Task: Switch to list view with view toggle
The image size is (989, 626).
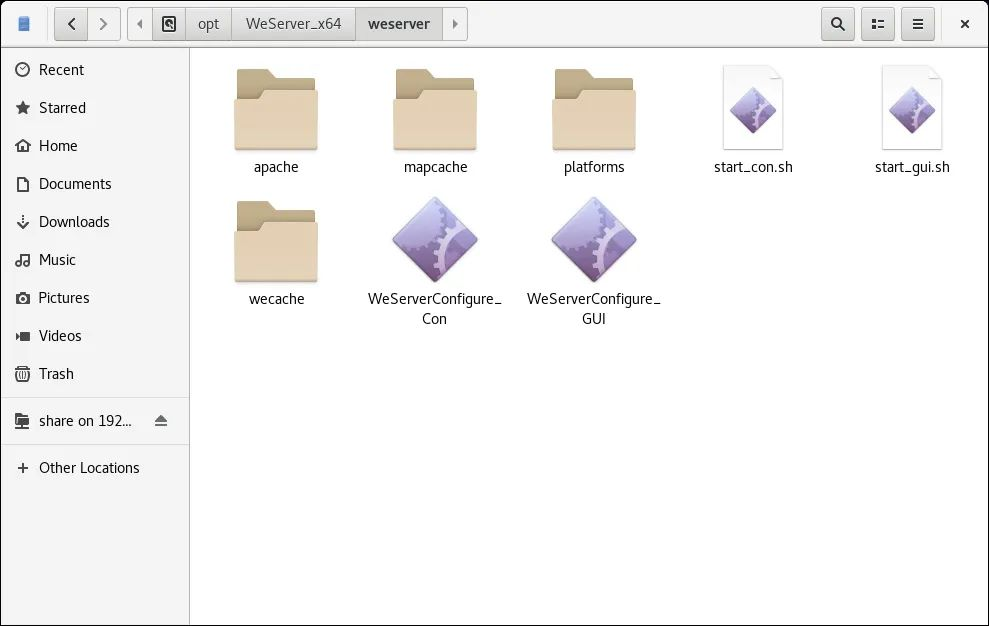Action: pyautogui.click(x=878, y=24)
